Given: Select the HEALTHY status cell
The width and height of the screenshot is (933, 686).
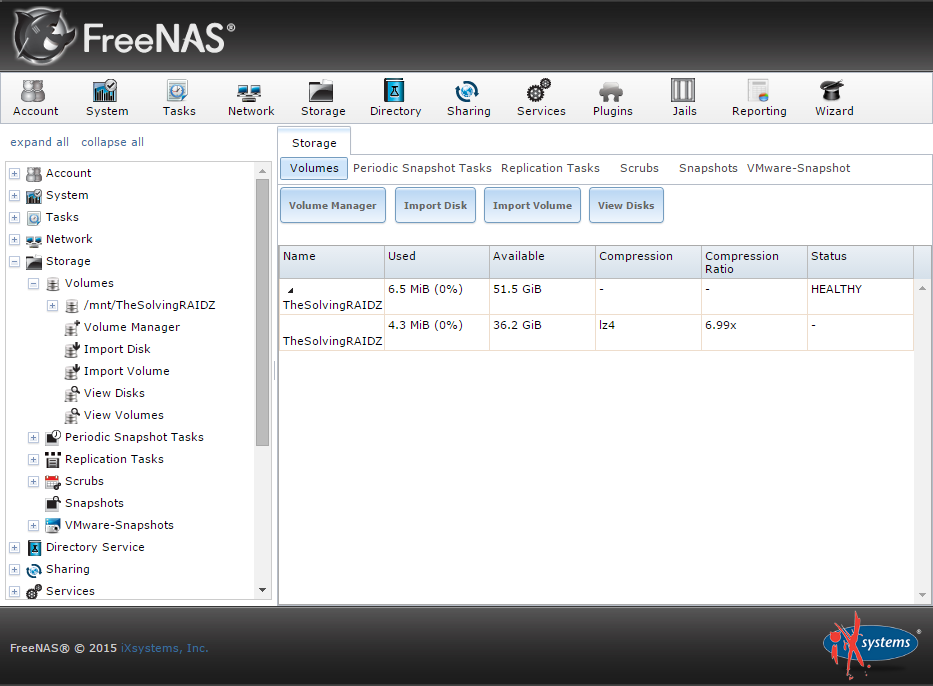Looking at the screenshot, I should (860, 296).
